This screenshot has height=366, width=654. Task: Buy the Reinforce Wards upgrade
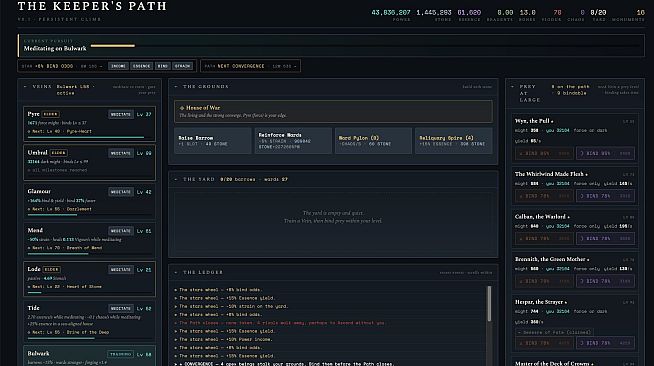[293, 141]
